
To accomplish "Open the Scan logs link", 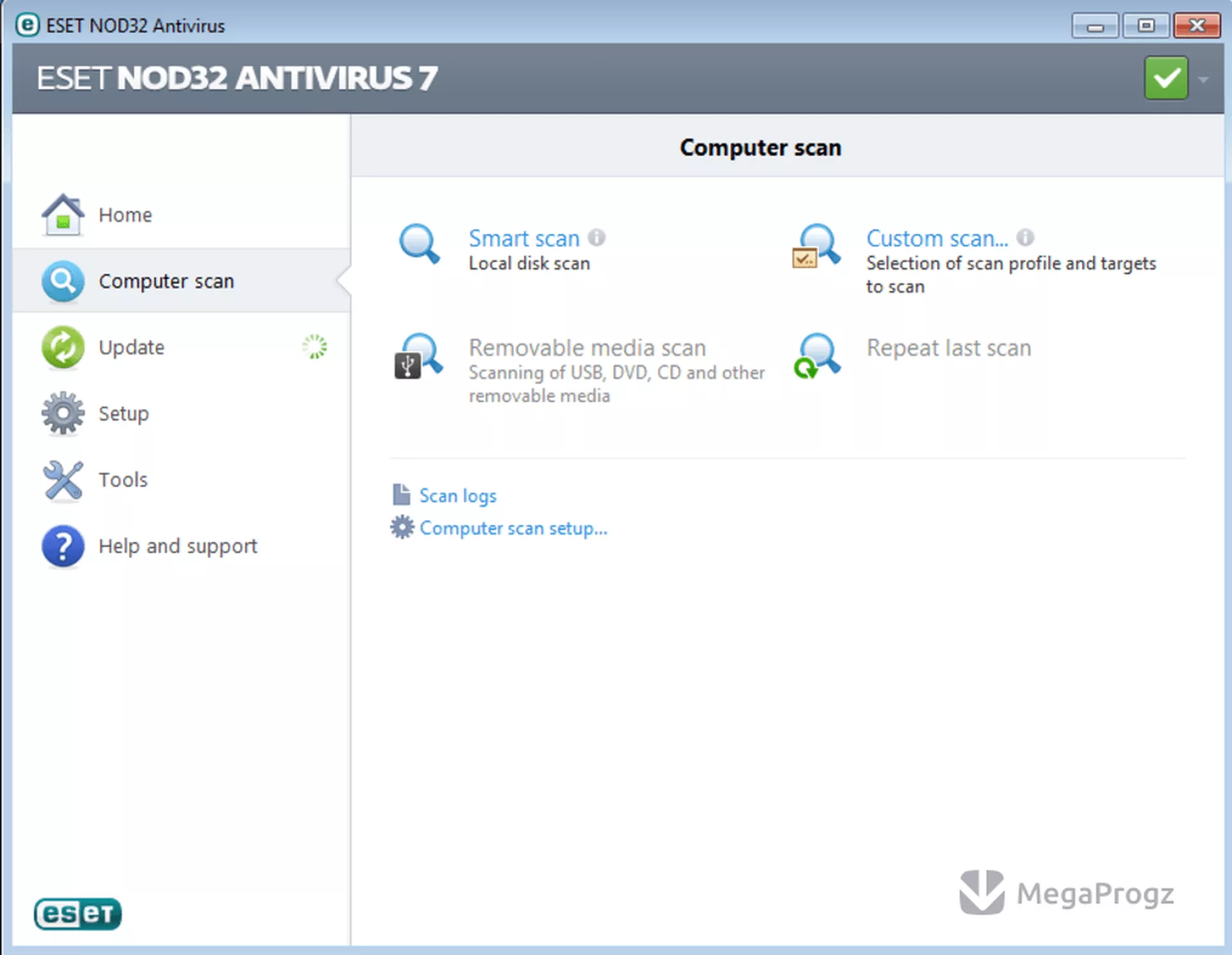I will point(458,496).
